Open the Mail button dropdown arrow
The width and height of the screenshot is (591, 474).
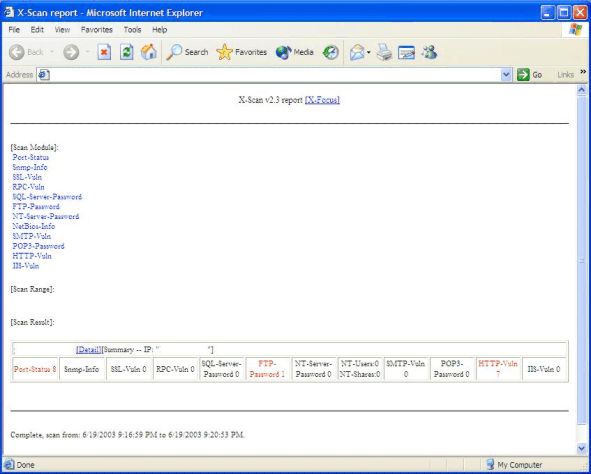[x=369, y=52]
